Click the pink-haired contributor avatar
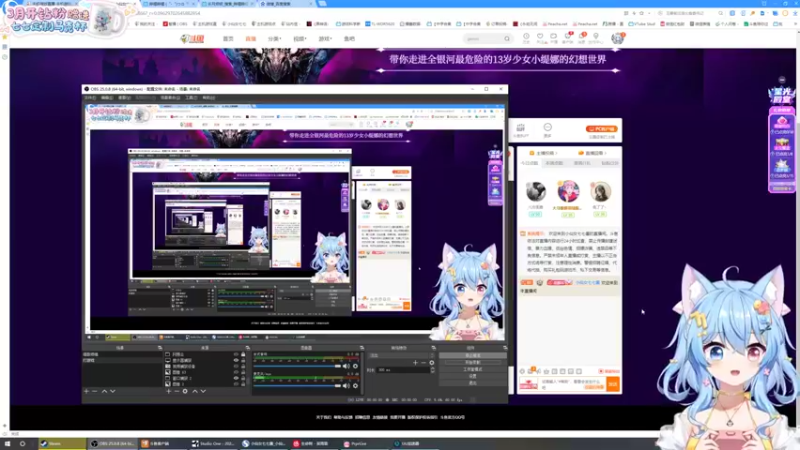Viewport: 800px width, 450px height. click(x=568, y=192)
